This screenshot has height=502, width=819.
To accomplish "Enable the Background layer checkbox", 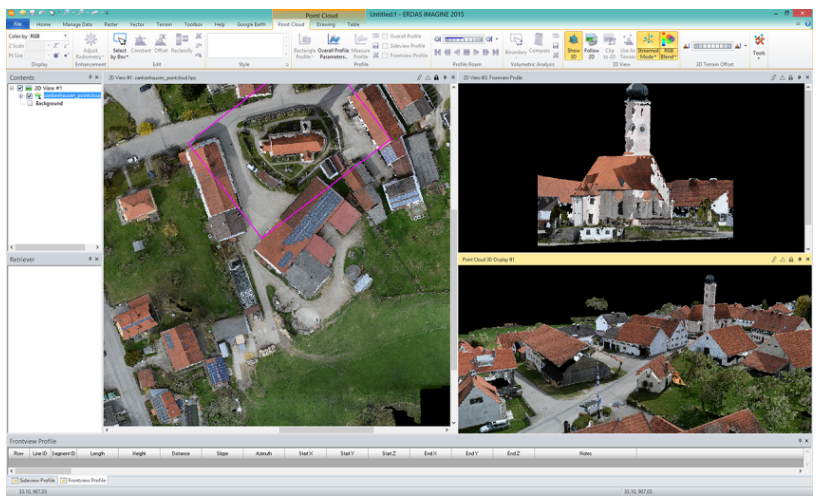I will 29,103.
